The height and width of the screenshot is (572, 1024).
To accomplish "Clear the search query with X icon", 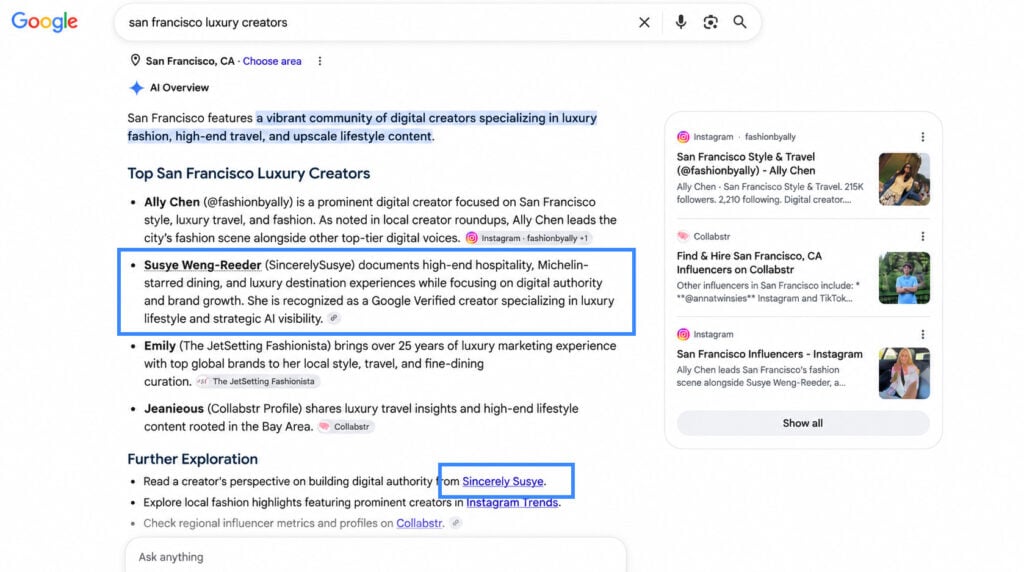I will click(x=644, y=22).
